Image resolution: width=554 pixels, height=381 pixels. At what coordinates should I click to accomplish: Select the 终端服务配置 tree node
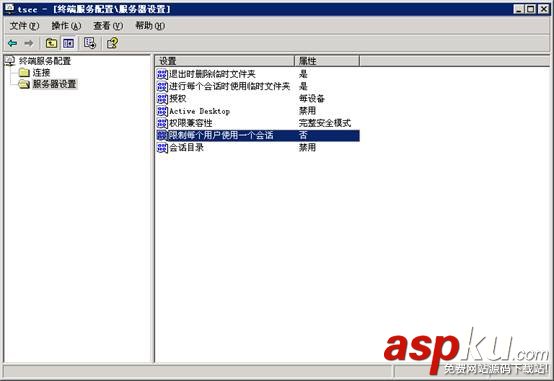click(x=45, y=61)
